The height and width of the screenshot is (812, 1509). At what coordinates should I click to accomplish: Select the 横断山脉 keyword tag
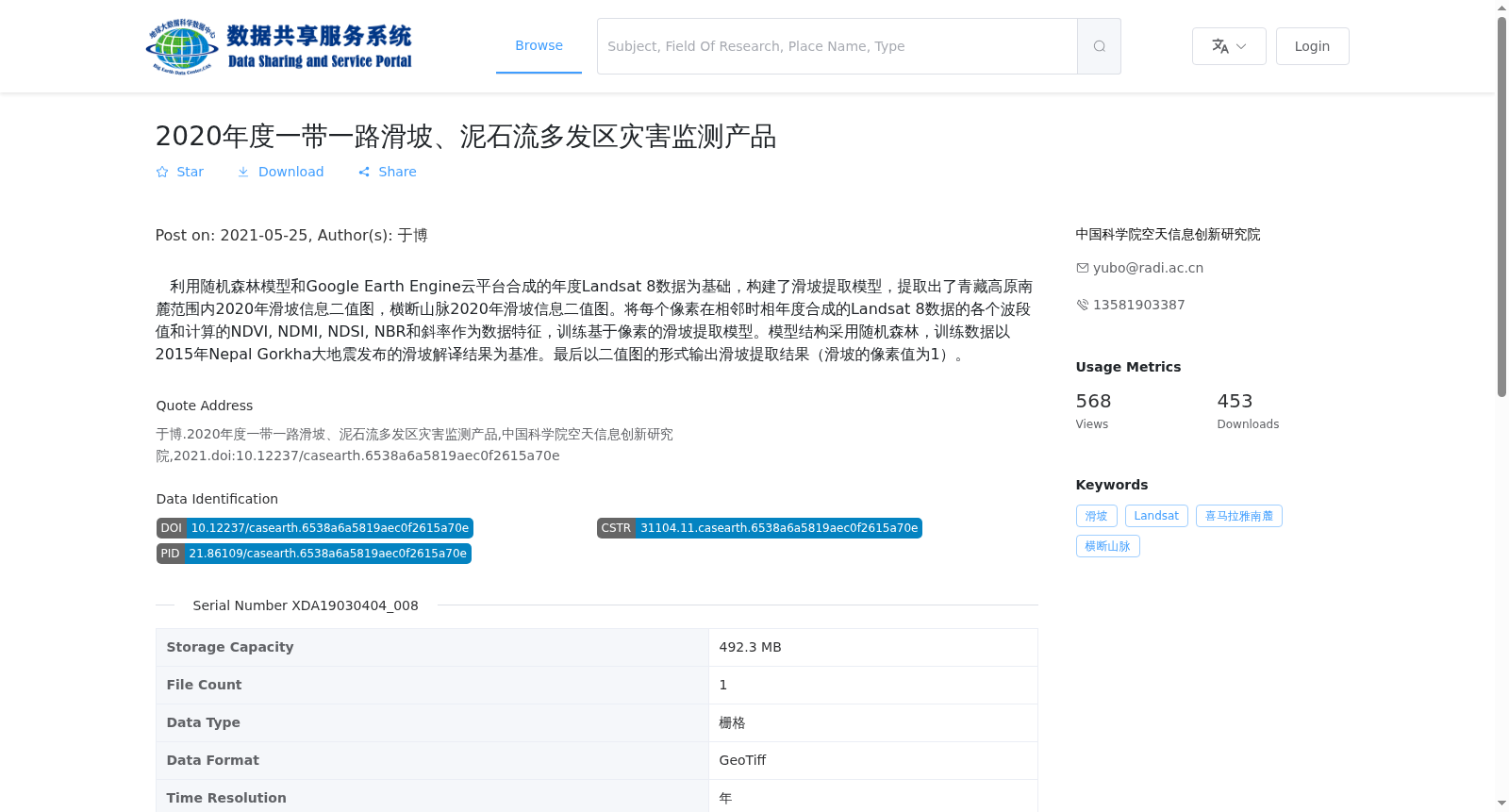(x=1107, y=546)
